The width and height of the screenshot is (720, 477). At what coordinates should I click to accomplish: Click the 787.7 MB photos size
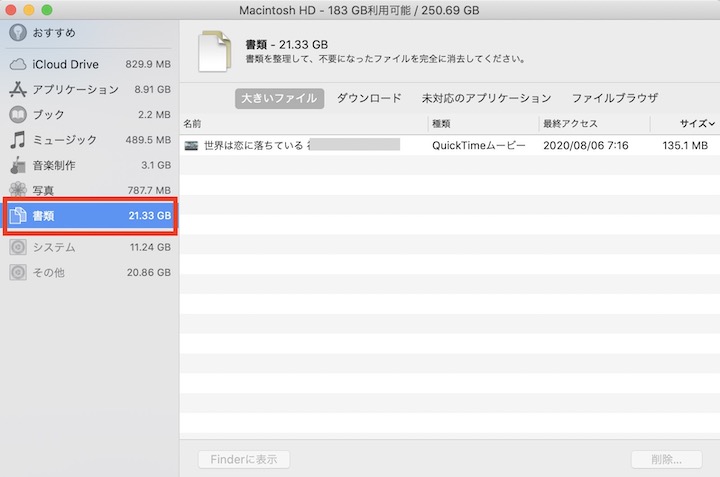tap(149, 190)
